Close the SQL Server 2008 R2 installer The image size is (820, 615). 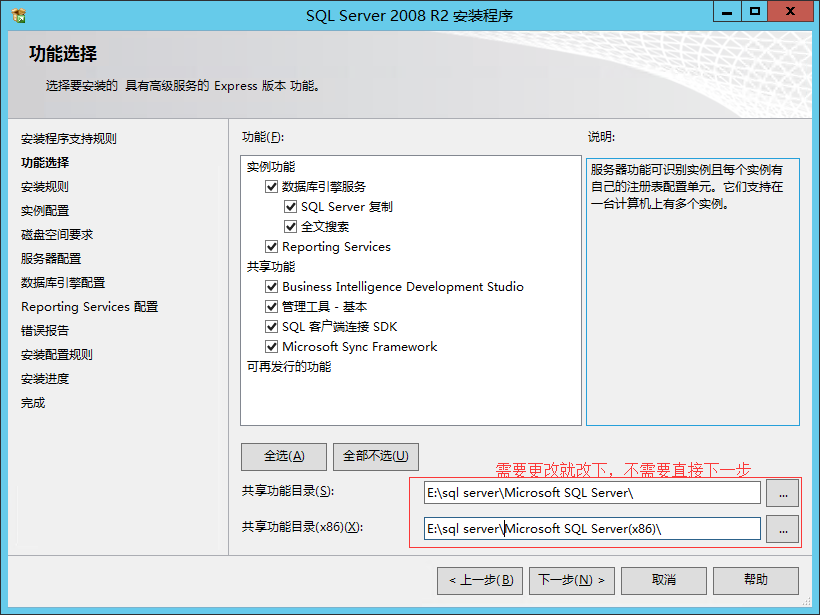point(790,12)
